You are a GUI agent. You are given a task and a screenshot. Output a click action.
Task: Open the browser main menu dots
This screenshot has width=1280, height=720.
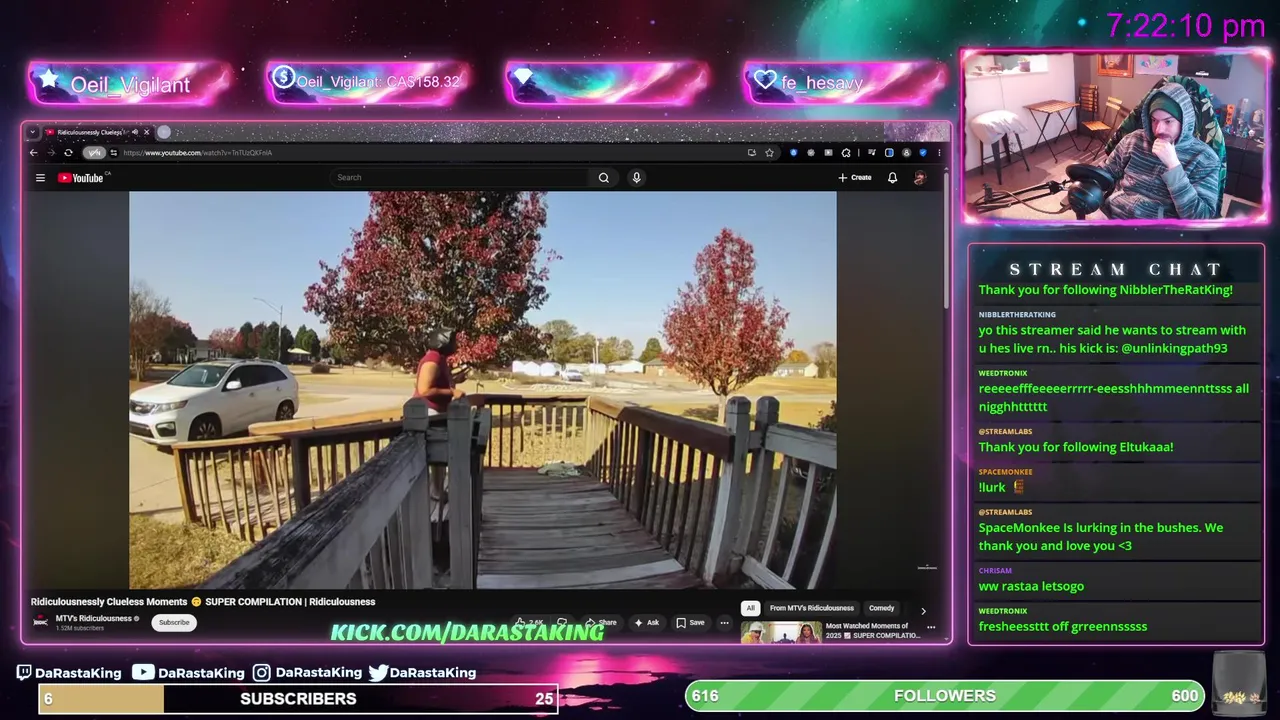[939, 153]
